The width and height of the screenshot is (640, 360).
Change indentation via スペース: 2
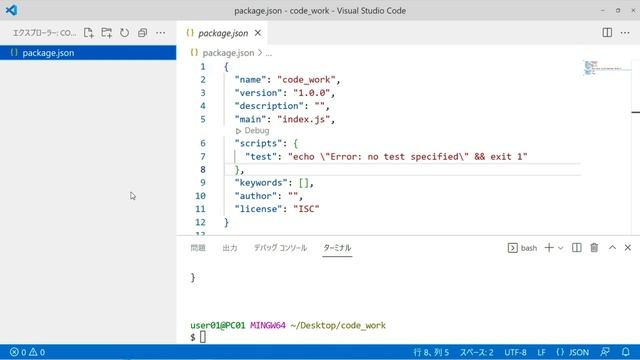[x=476, y=352]
